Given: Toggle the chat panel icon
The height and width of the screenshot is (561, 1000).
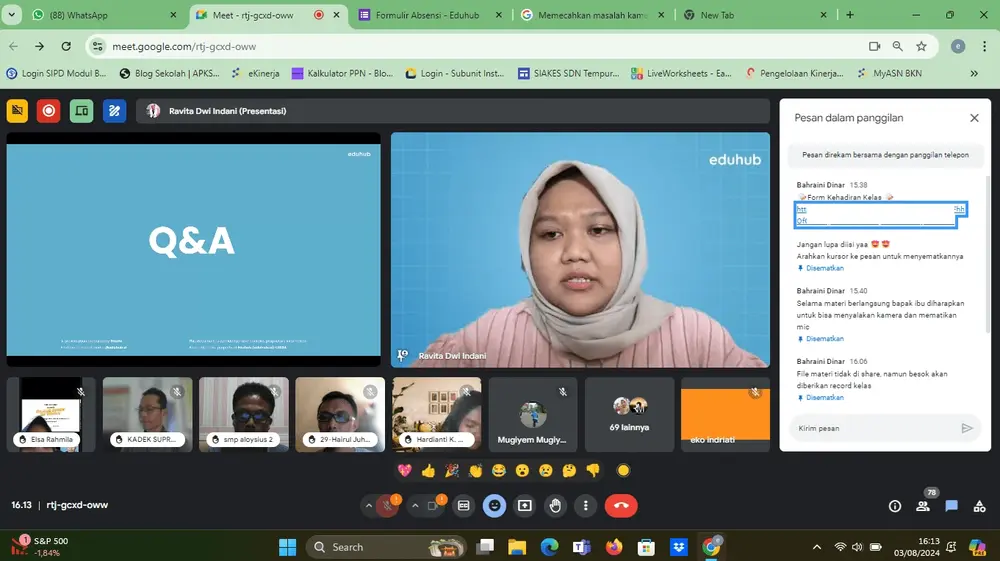Looking at the screenshot, I should pyautogui.click(x=952, y=506).
